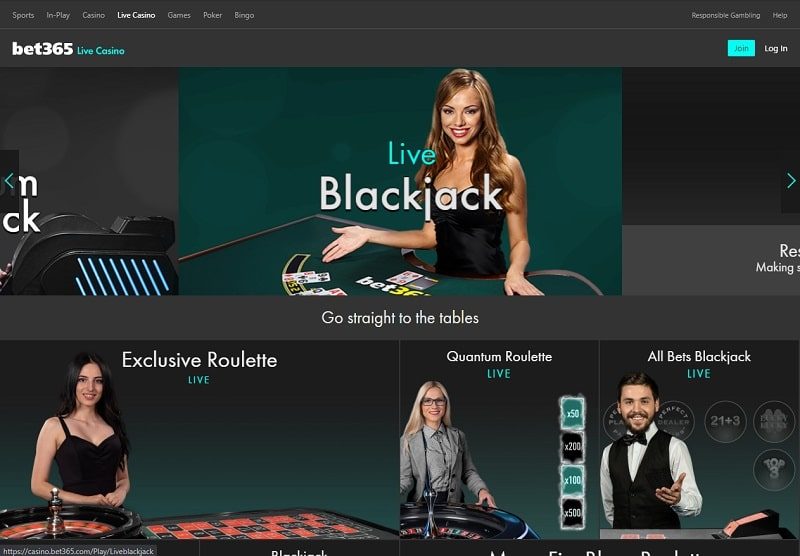Click the Quantum Roulette title text
Viewport: 800px width, 556px height.
[x=499, y=357]
